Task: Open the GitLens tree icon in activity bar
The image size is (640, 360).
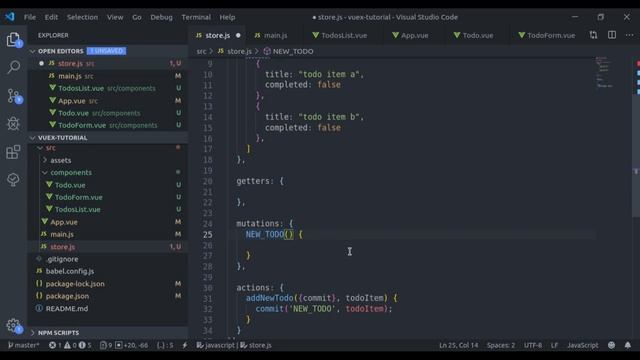Action: [x=13, y=180]
